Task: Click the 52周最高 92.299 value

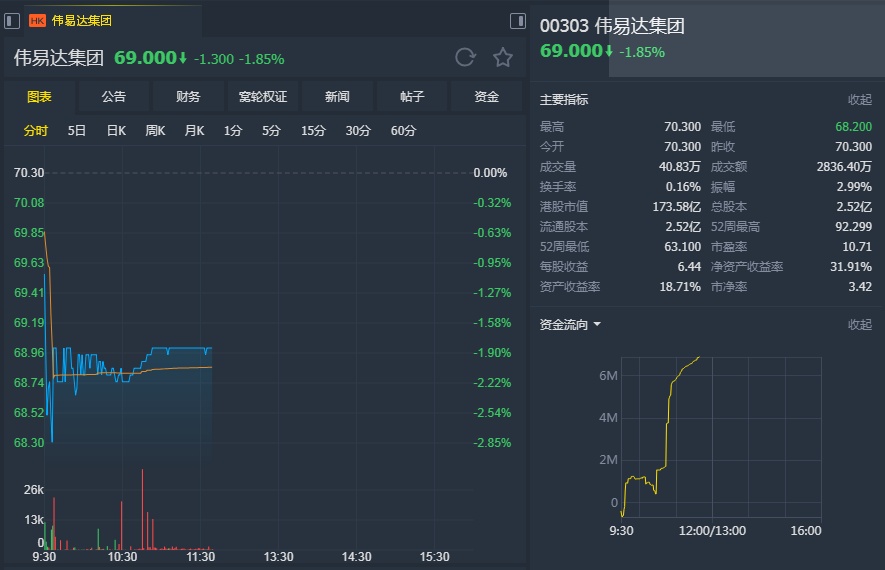Action: 853,226
